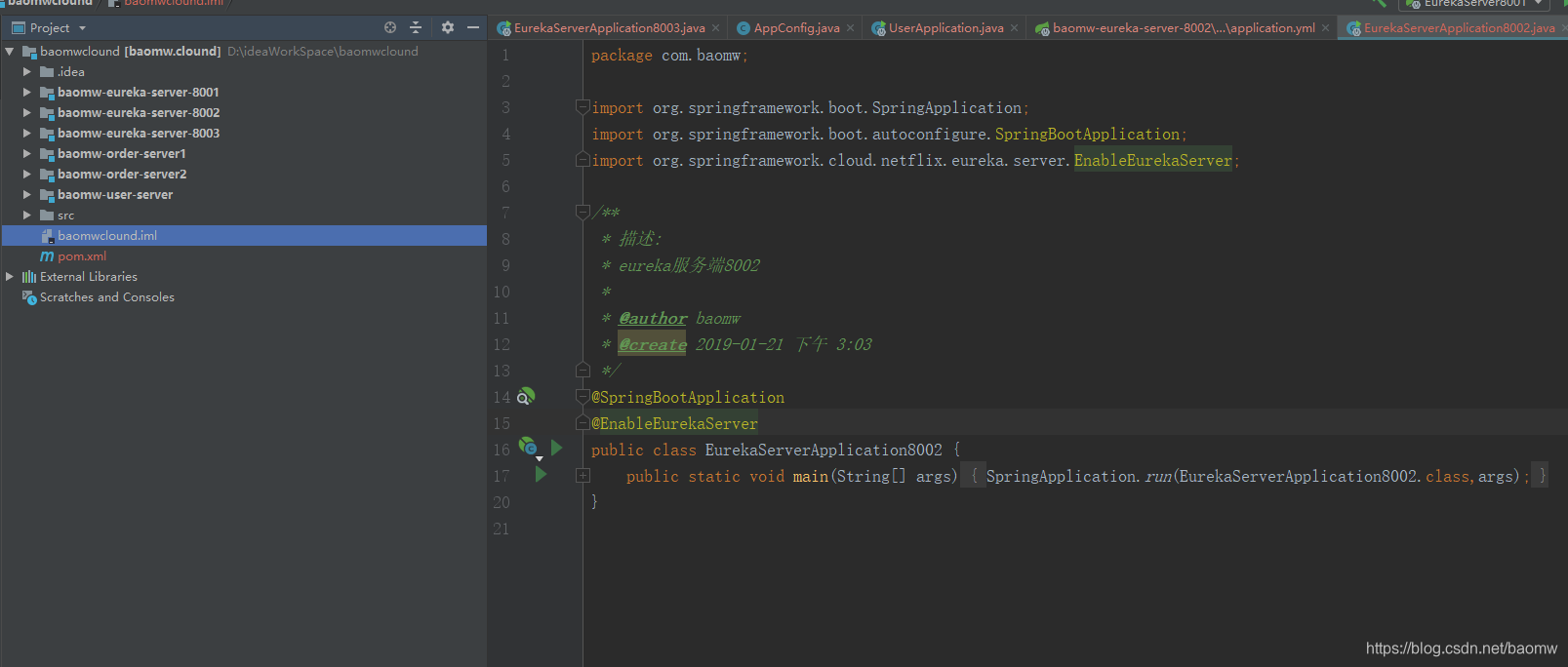Image resolution: width=1568 pixels, height=667 pixels.
Task: Expand the src folder arrow
Action: [x=27, y=216]
